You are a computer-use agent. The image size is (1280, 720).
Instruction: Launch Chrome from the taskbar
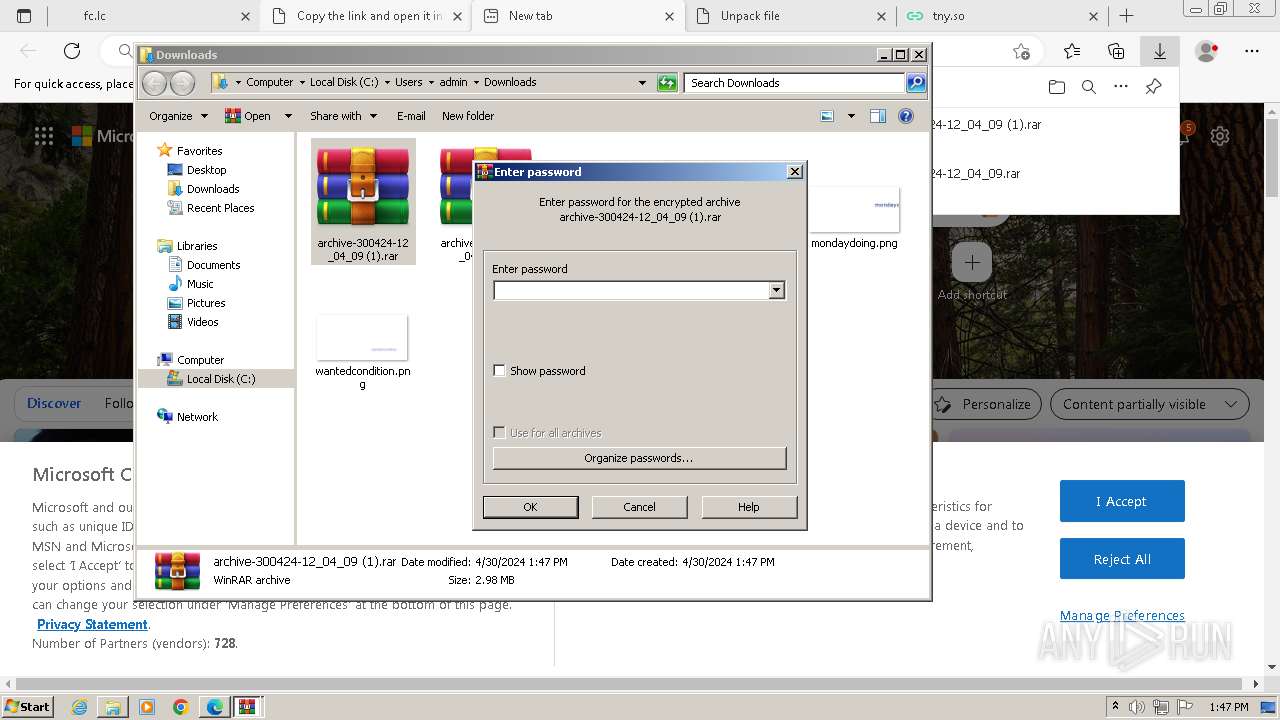tap(181, 707)
